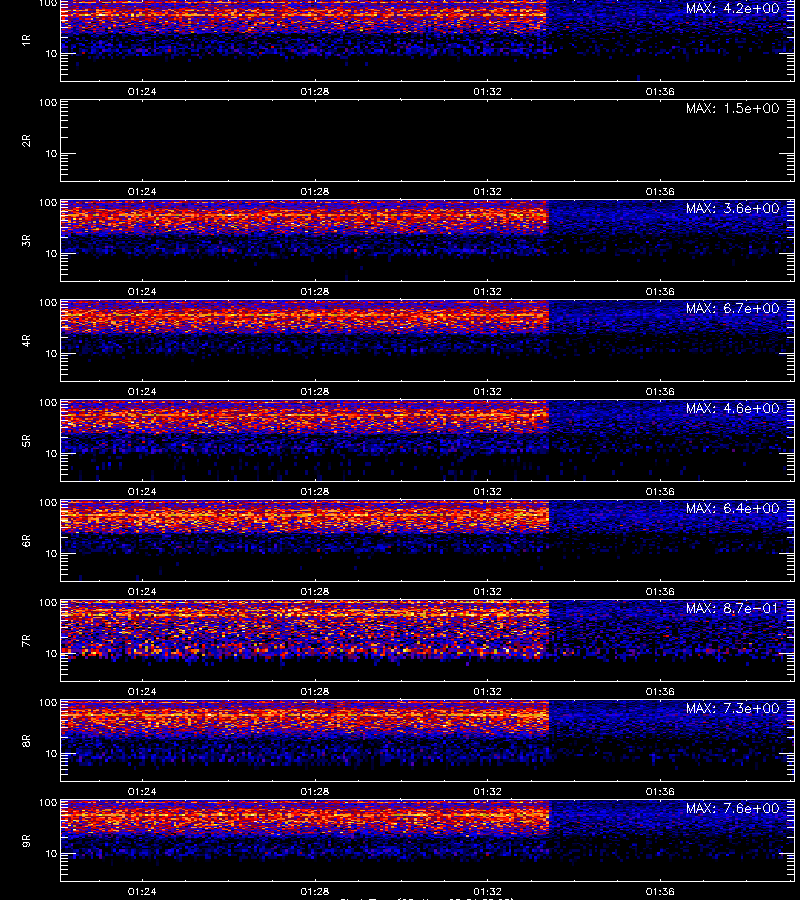Image resolution: width=800 pixels, height=900 pixels.
Task: Pick the MAX: 8.7e-01 label
Action: [x=732, y=608]
